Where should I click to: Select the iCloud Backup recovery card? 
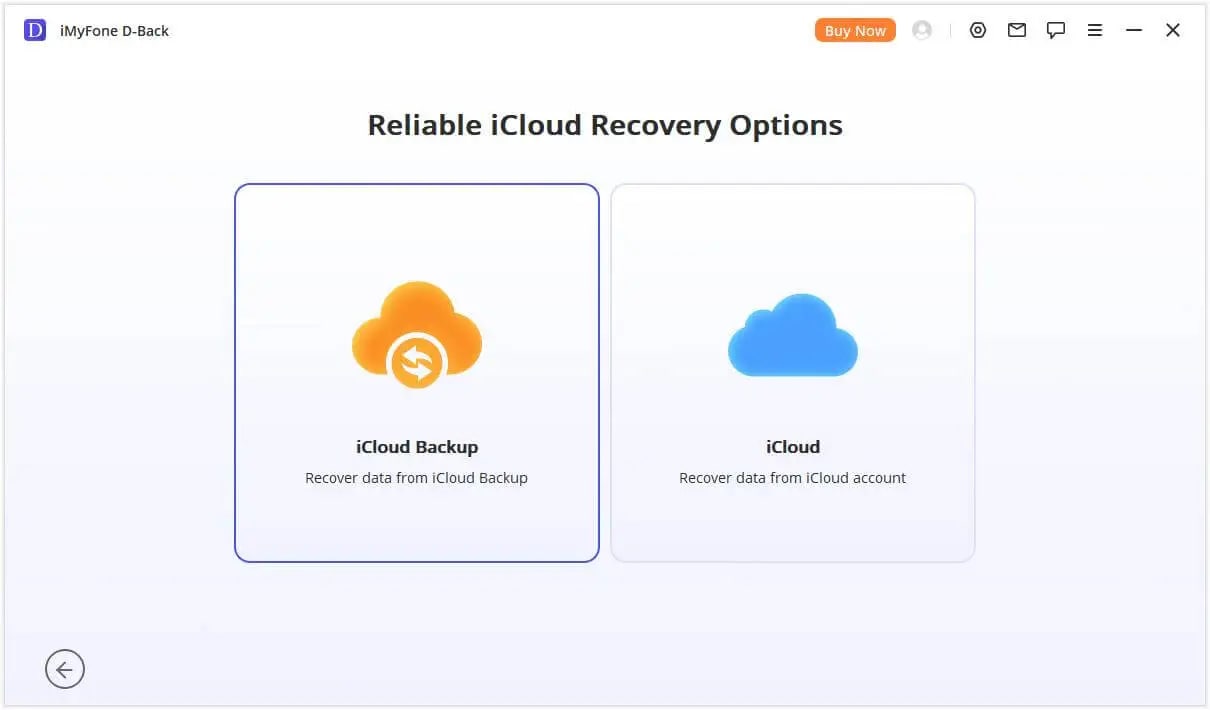point(417,372)
